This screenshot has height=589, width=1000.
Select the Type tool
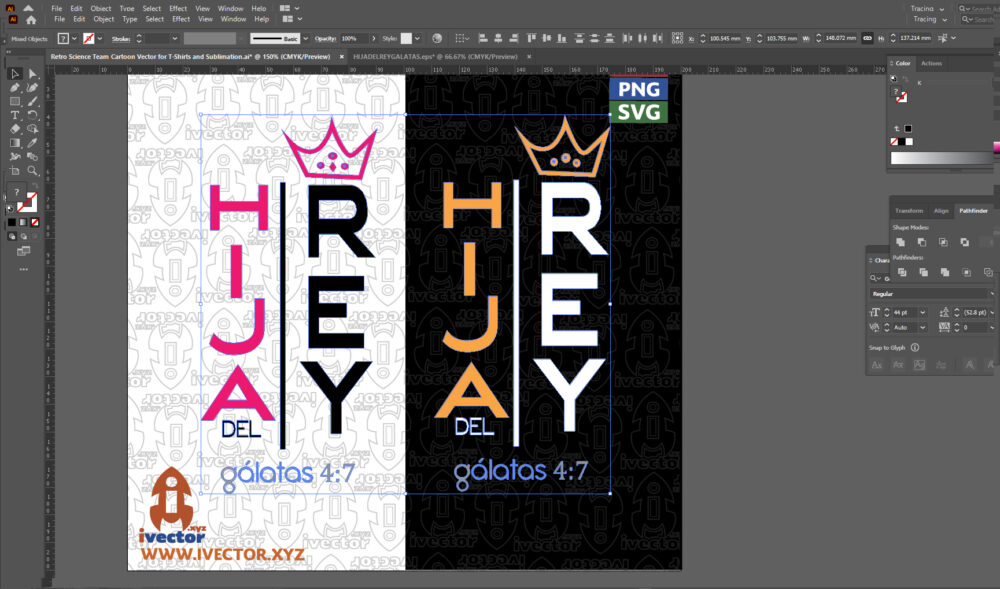coord(15,115)
